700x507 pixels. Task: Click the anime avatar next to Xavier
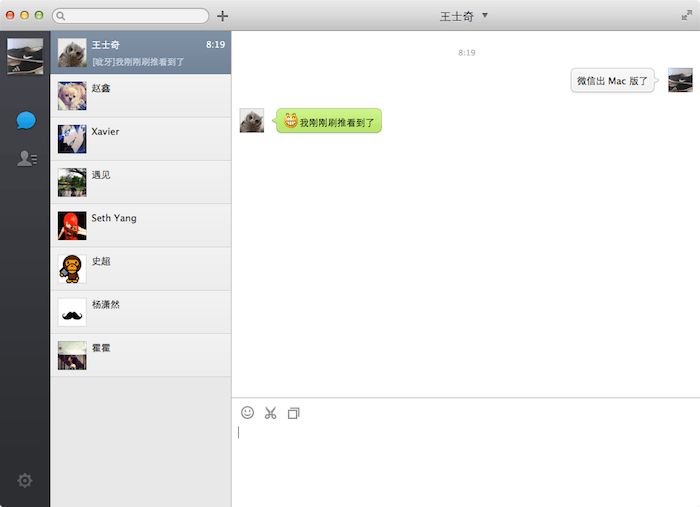point(72,139)
